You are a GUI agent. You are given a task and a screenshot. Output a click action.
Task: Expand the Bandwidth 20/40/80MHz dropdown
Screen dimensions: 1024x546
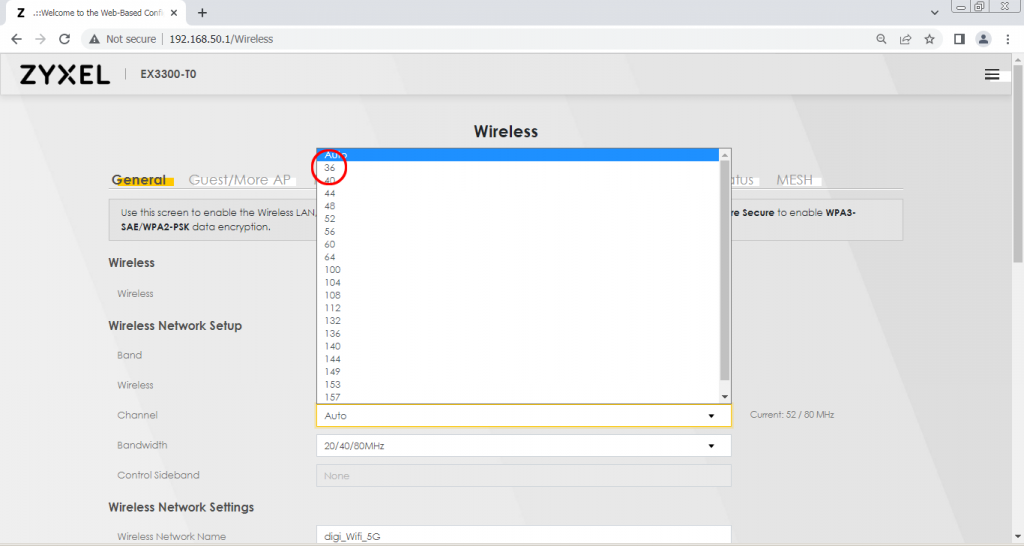click(x=523, y=446)
